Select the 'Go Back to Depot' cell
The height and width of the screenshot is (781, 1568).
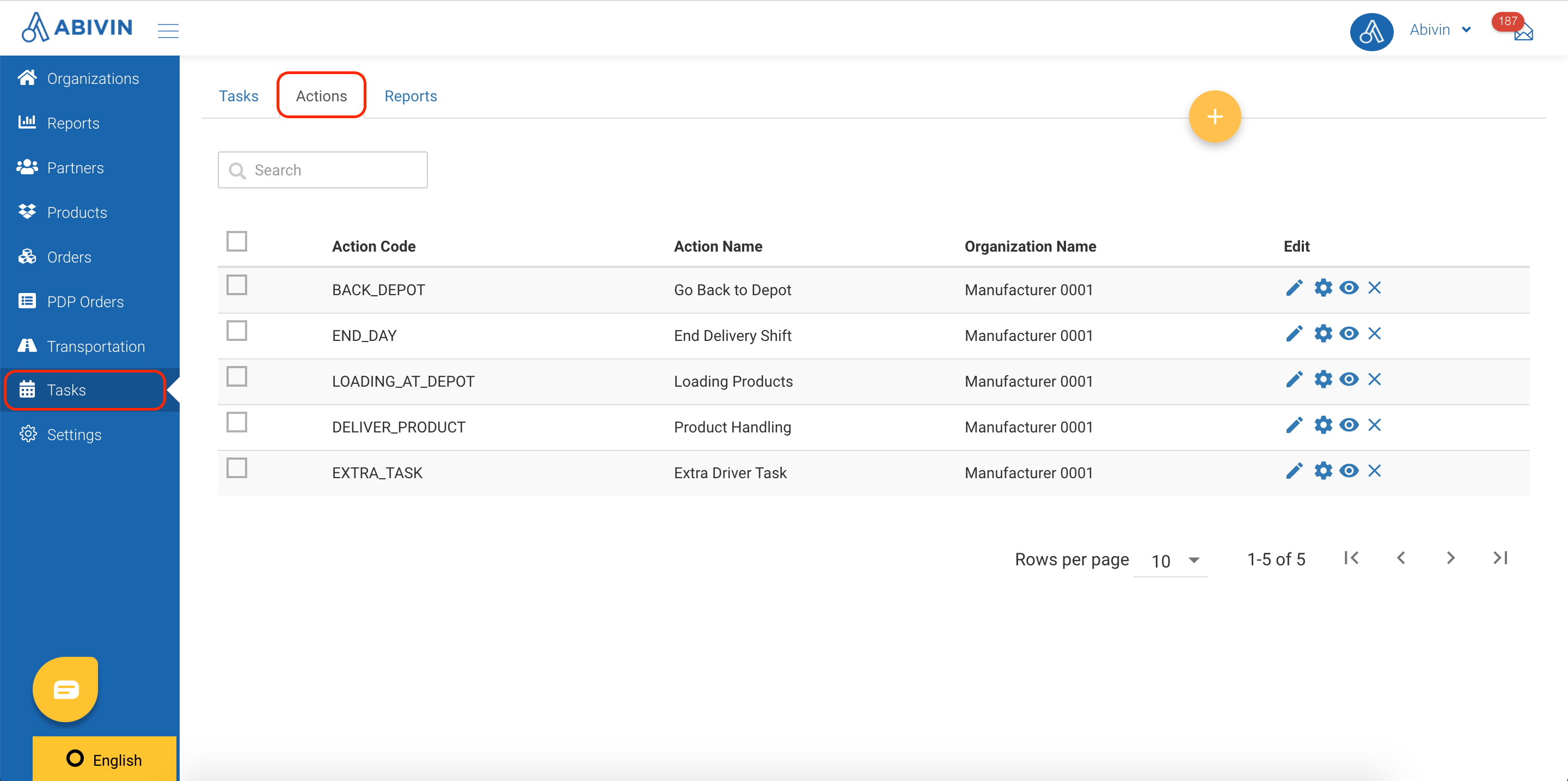coord(732,290)
